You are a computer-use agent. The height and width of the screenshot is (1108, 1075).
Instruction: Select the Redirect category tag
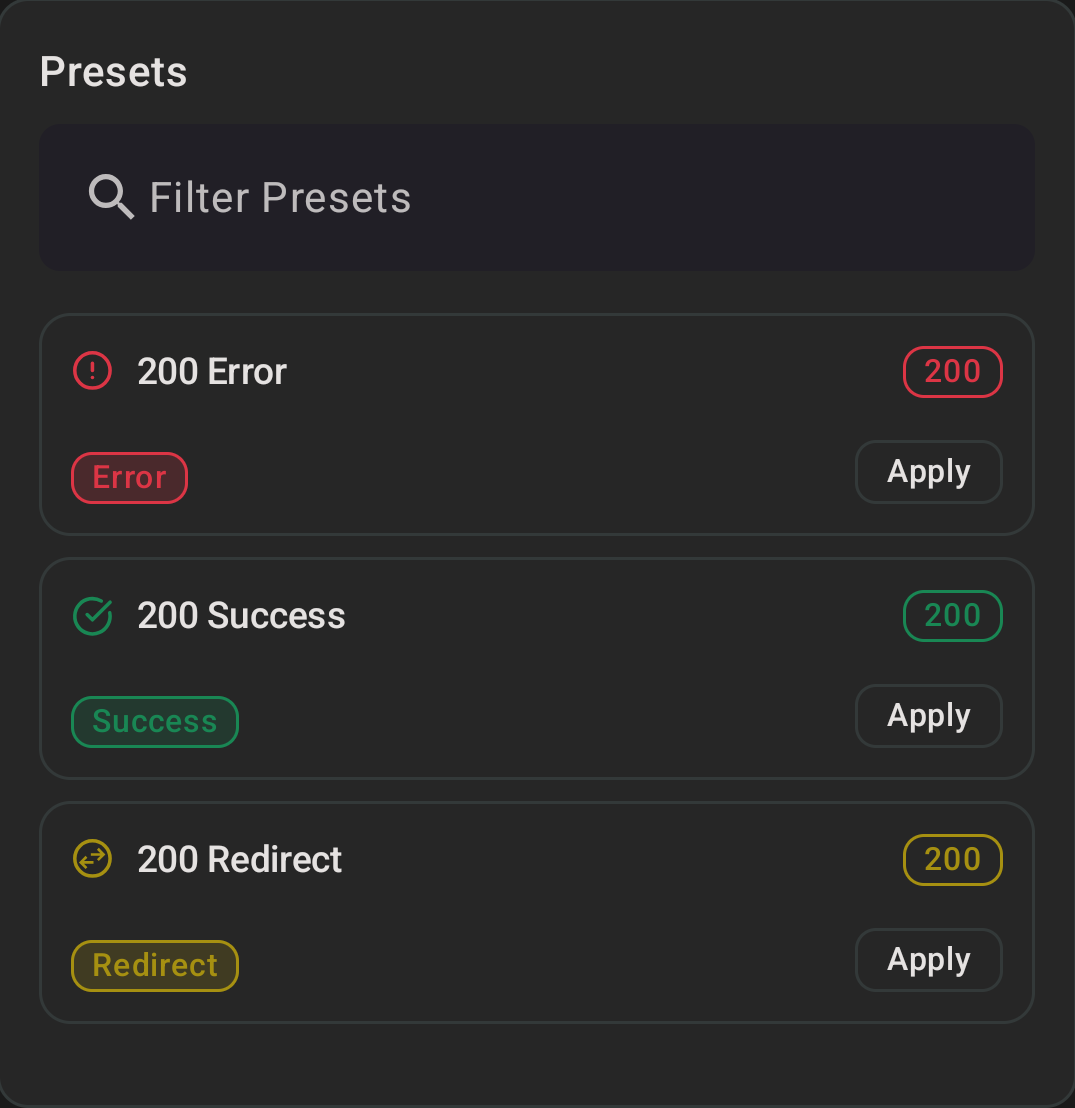(154, 965)
